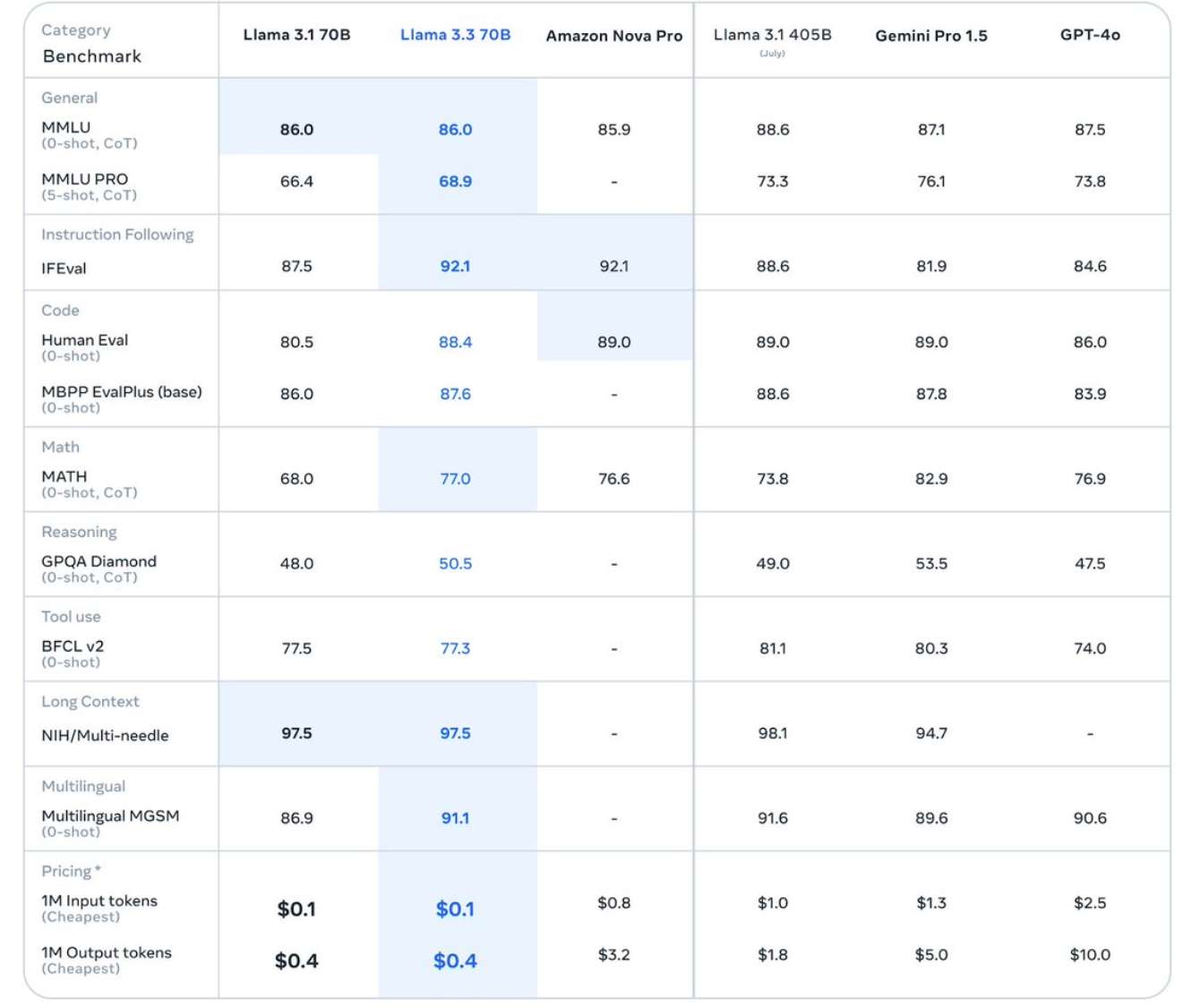Screen dimensions: 1191x1008
Task: Click the Amazon Nova Pro MMLU score 85.9
Action: click(614, 130)
